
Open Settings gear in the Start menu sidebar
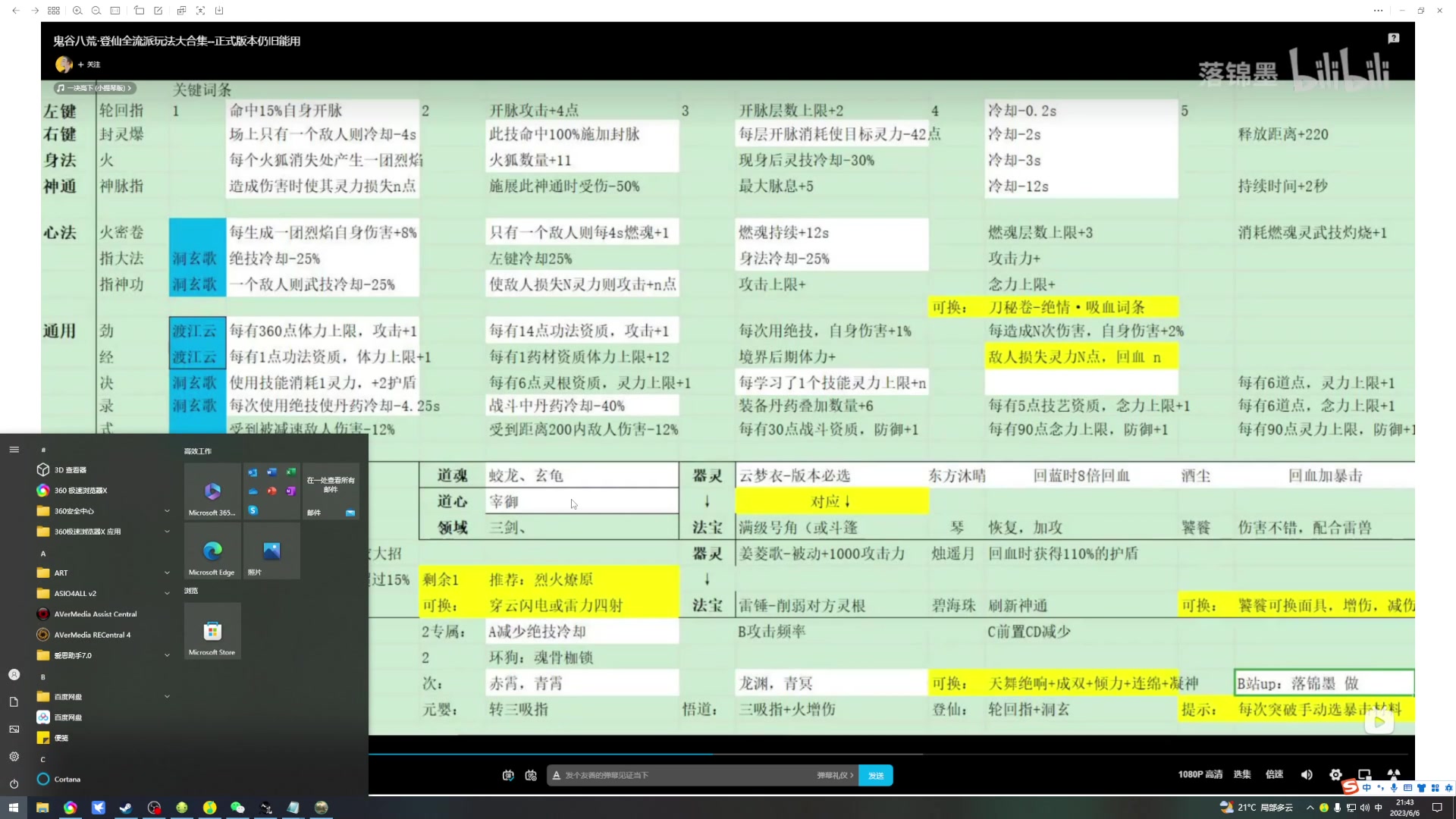[14, 756]
